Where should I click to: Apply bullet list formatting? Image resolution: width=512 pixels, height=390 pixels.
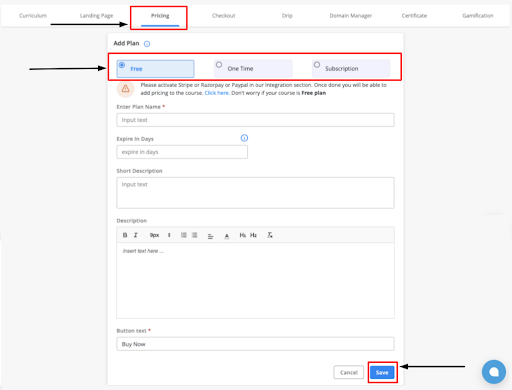click(195, 235)
